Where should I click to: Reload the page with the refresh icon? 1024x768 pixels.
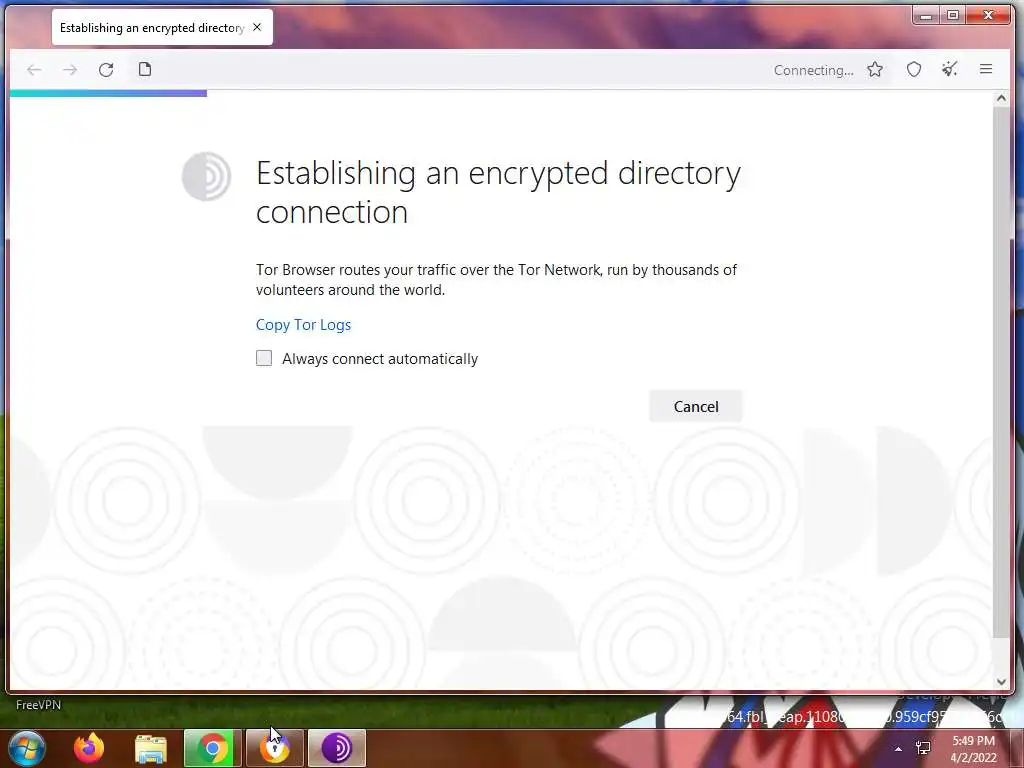[106, 70]
